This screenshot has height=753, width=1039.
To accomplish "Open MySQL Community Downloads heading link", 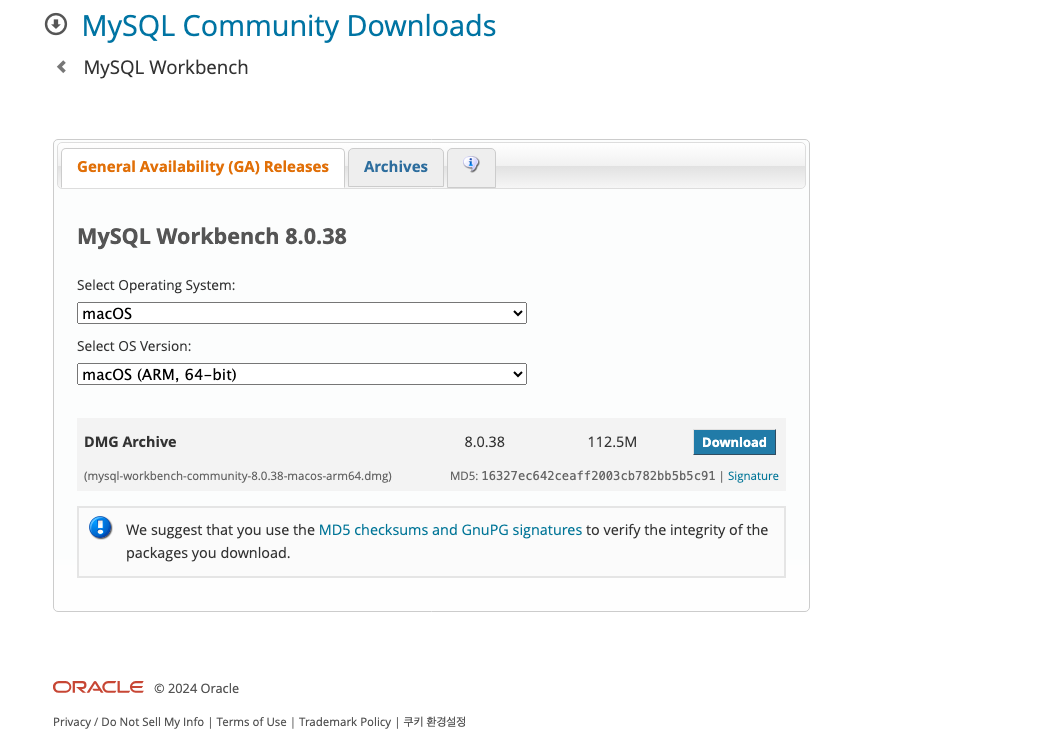I will click(x=288, y=26).
